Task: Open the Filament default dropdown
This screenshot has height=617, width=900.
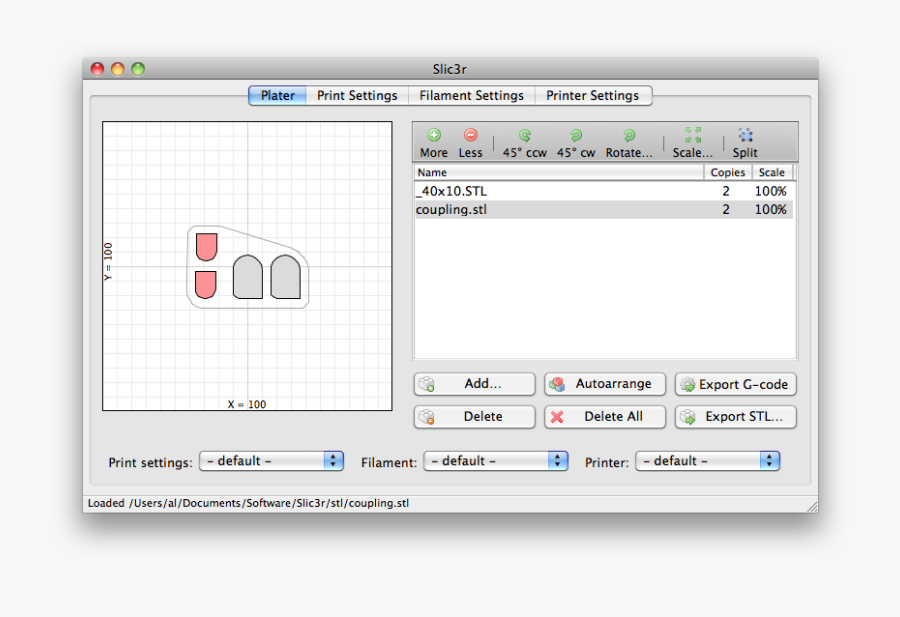Action: pos(495,461)
